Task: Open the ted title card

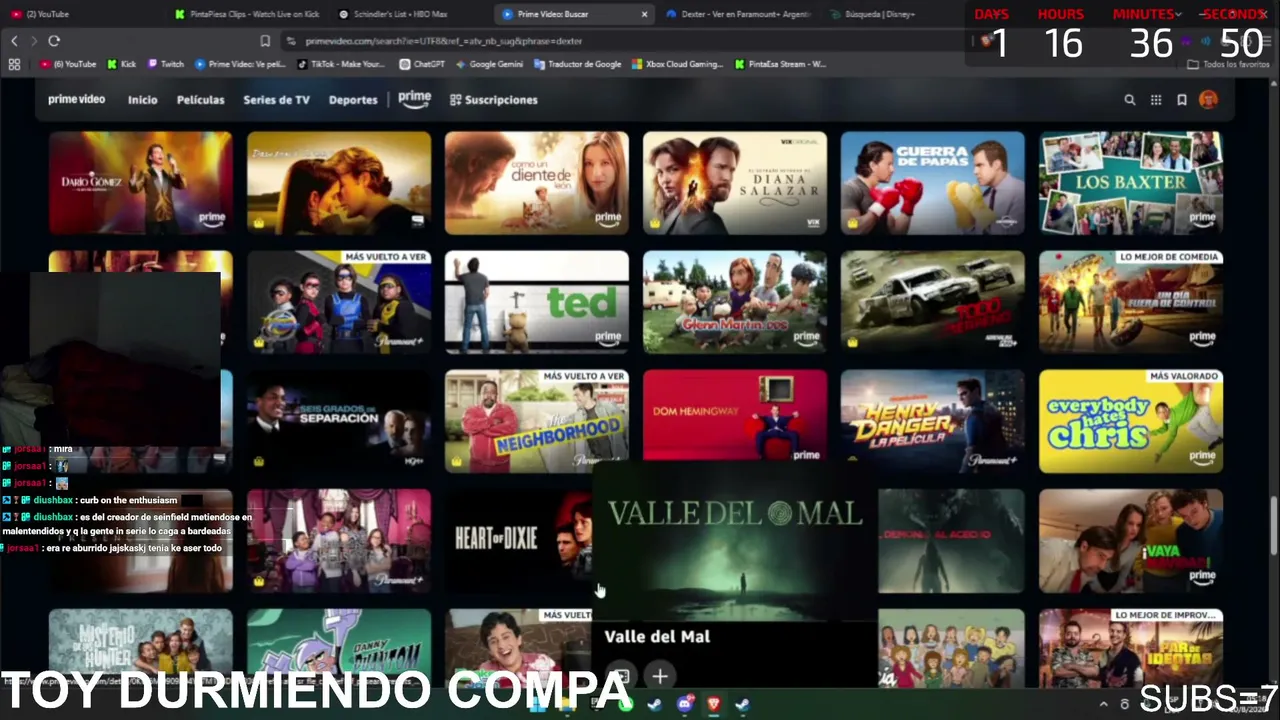Action: tap(537, 302)
